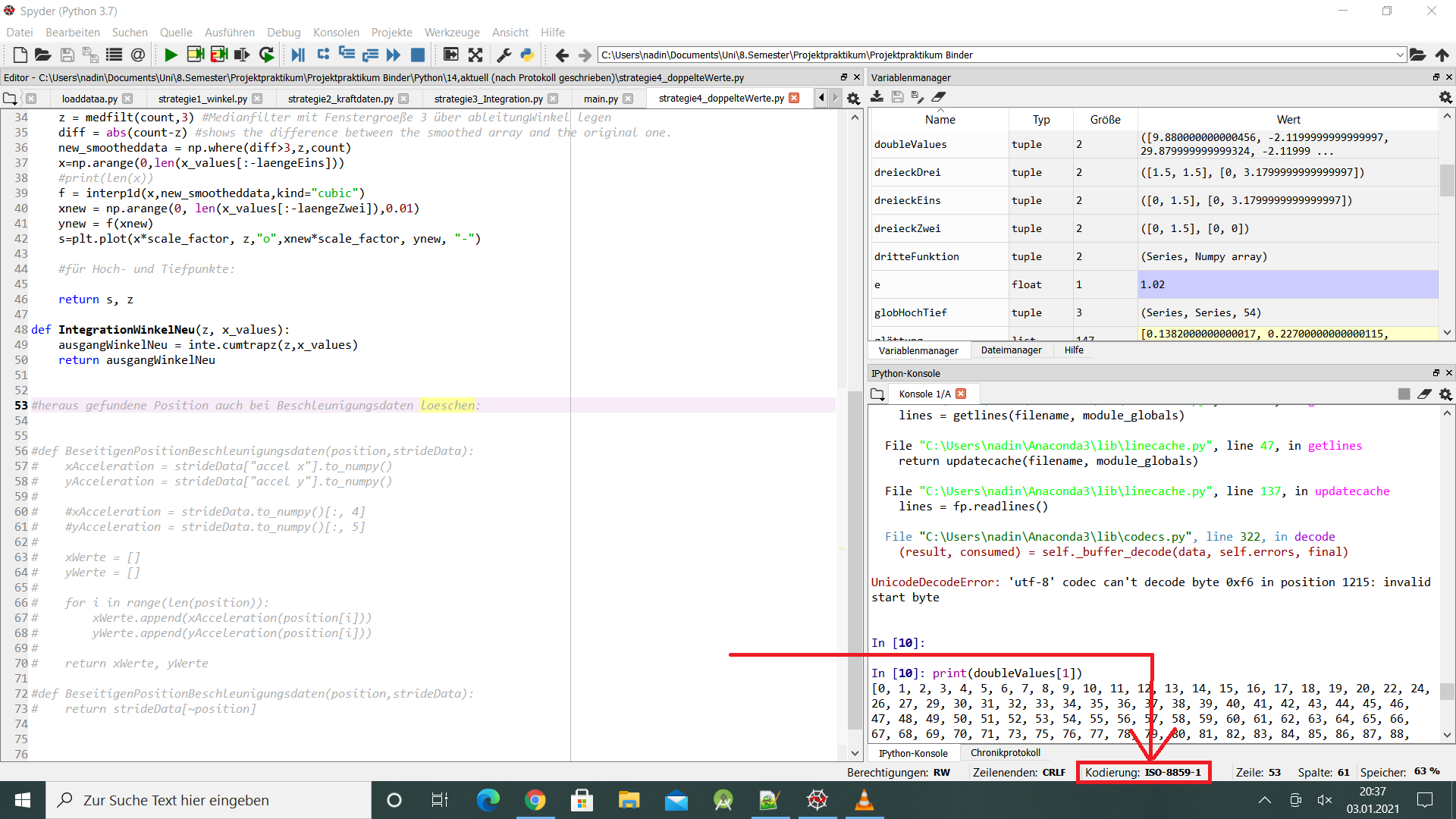Screen dimensions: 1456x819
Task: Step into function debug icon
Action: tap(347, 55)
